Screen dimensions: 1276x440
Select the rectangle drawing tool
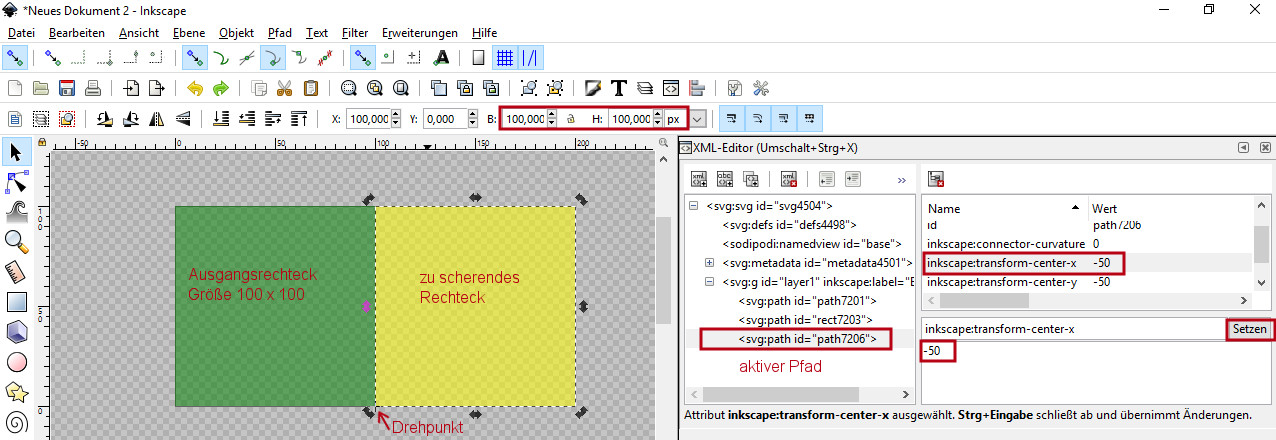[x=16, y=301]
